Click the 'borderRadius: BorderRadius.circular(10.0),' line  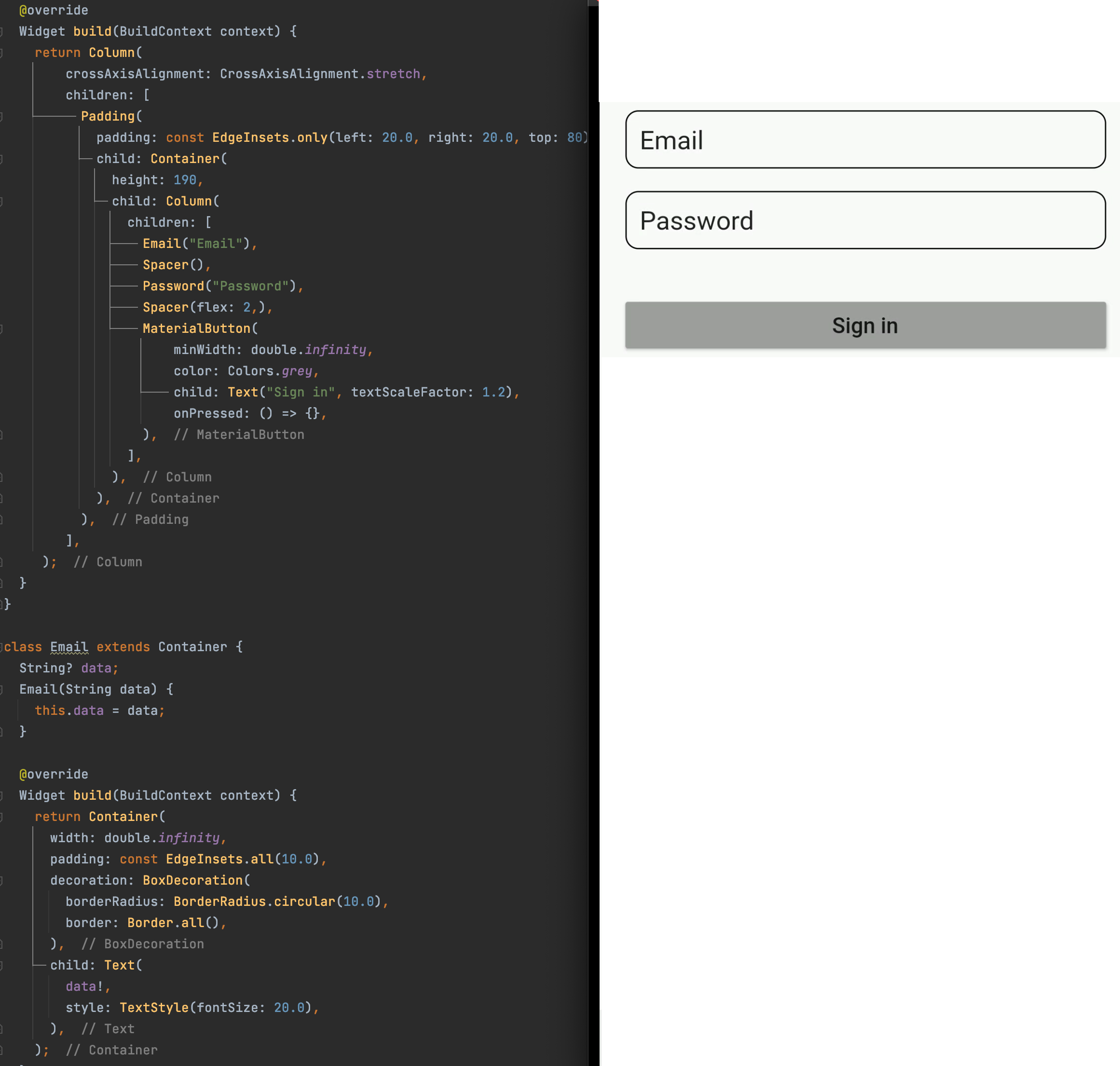click(x=227, y=902)
